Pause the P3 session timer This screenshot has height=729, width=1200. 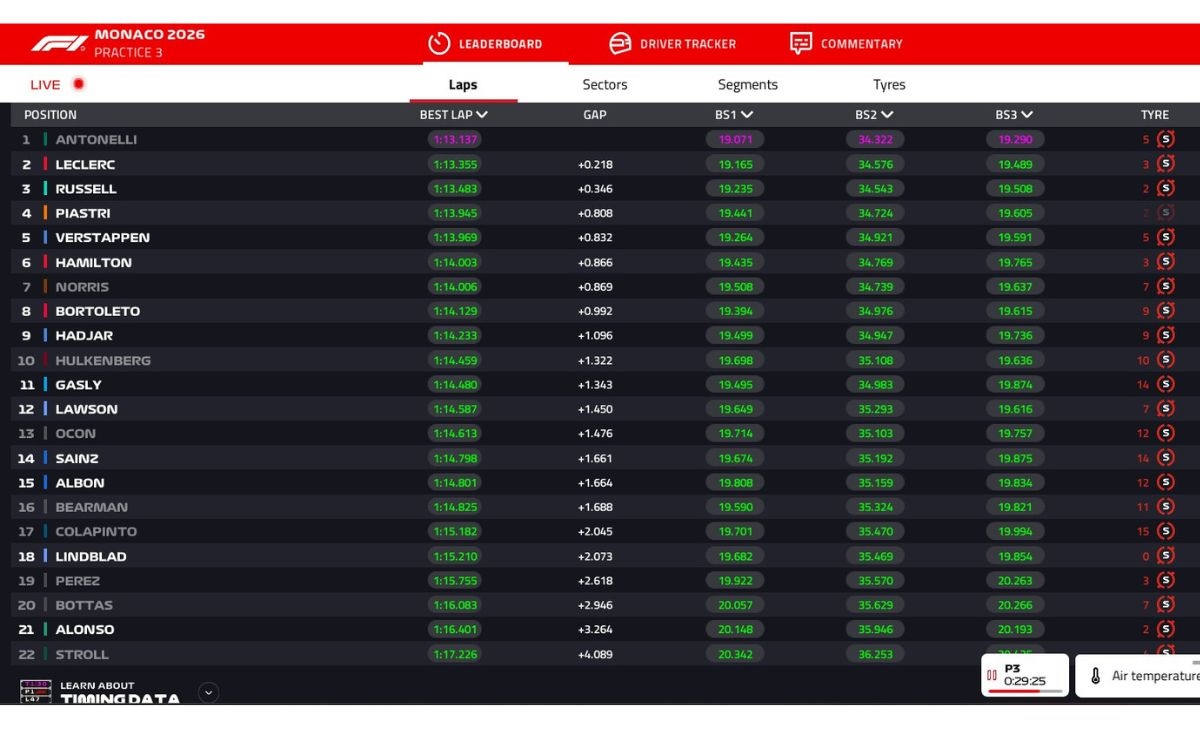992,675
